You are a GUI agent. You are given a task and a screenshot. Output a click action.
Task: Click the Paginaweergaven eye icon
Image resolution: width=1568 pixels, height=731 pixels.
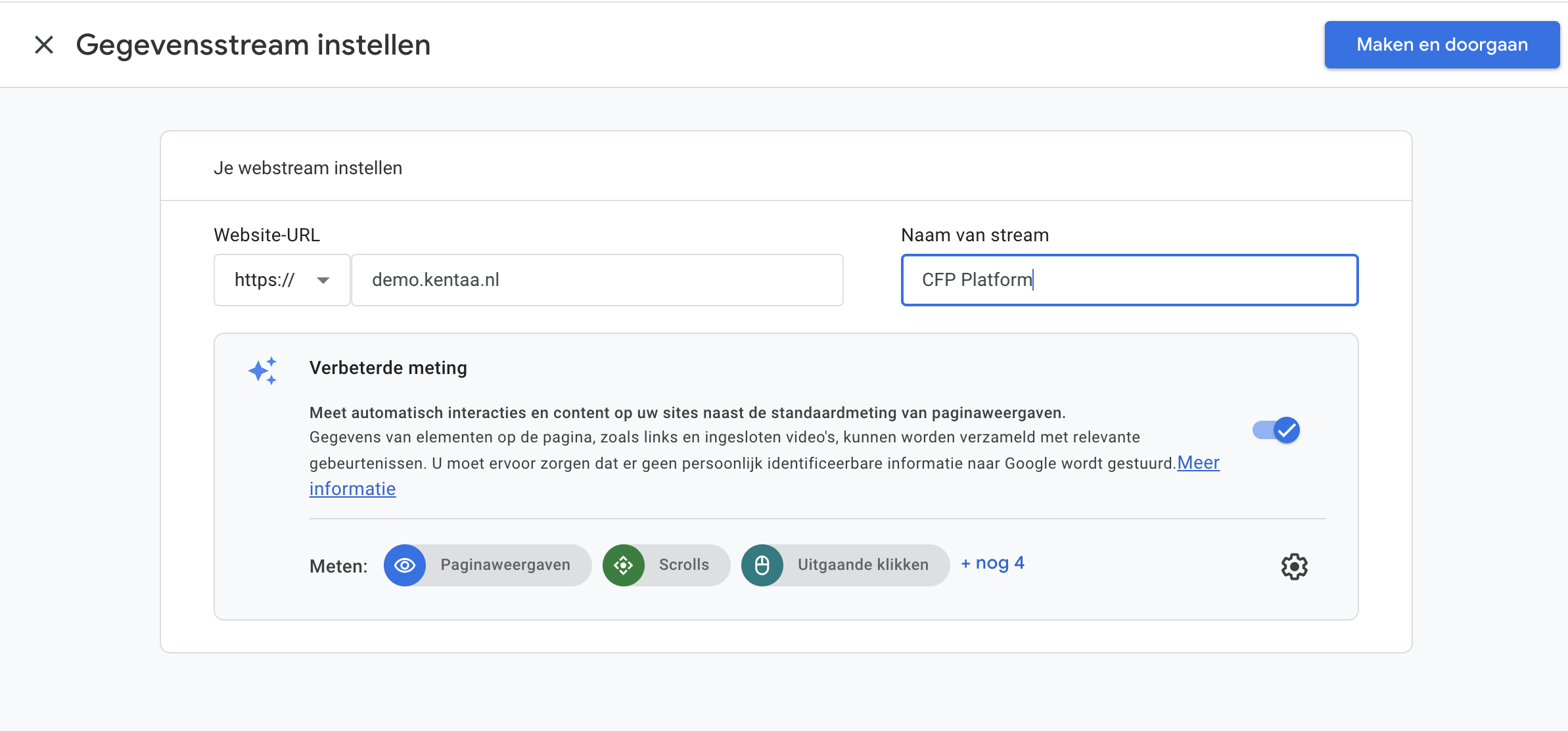(x=405, y=565)
